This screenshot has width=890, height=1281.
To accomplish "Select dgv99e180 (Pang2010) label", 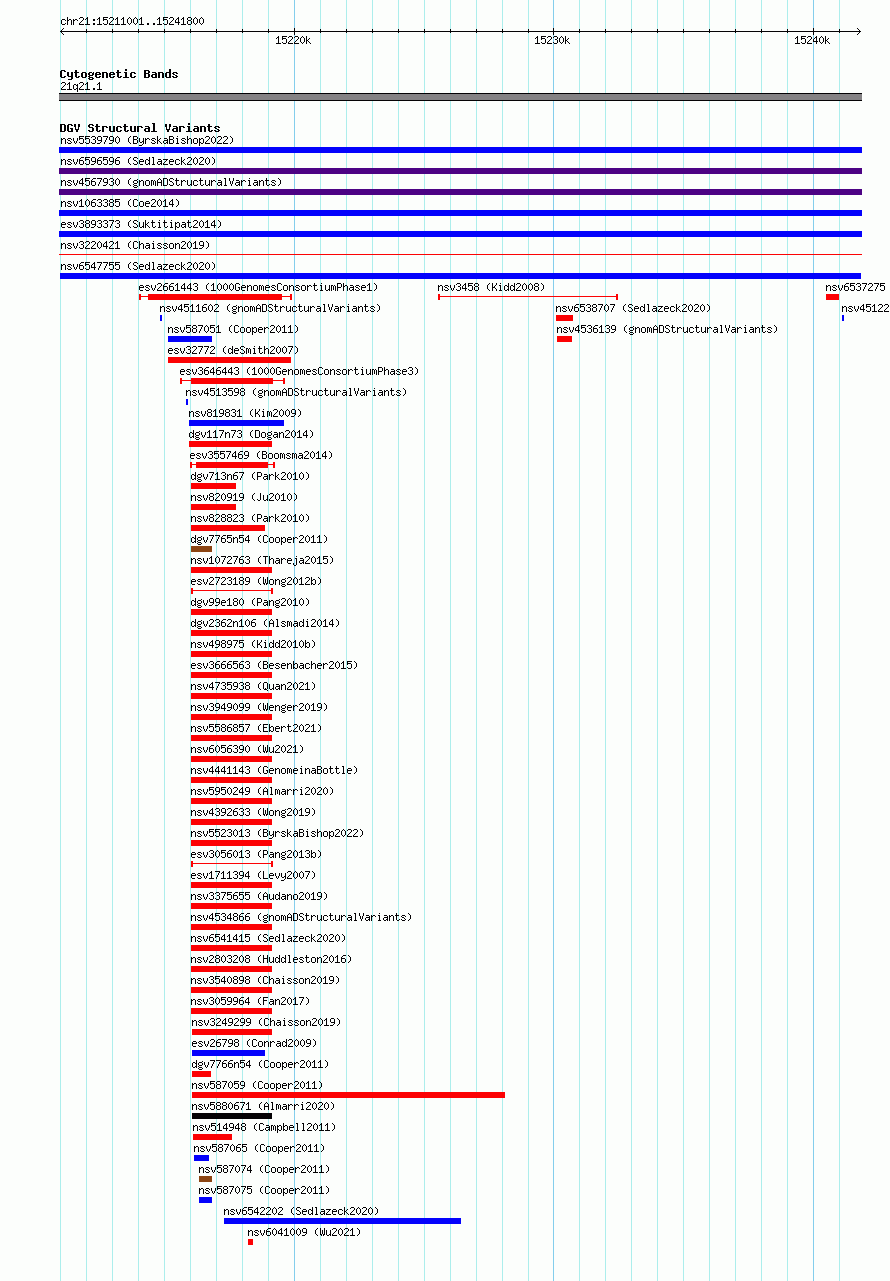I will pos(251,602).
